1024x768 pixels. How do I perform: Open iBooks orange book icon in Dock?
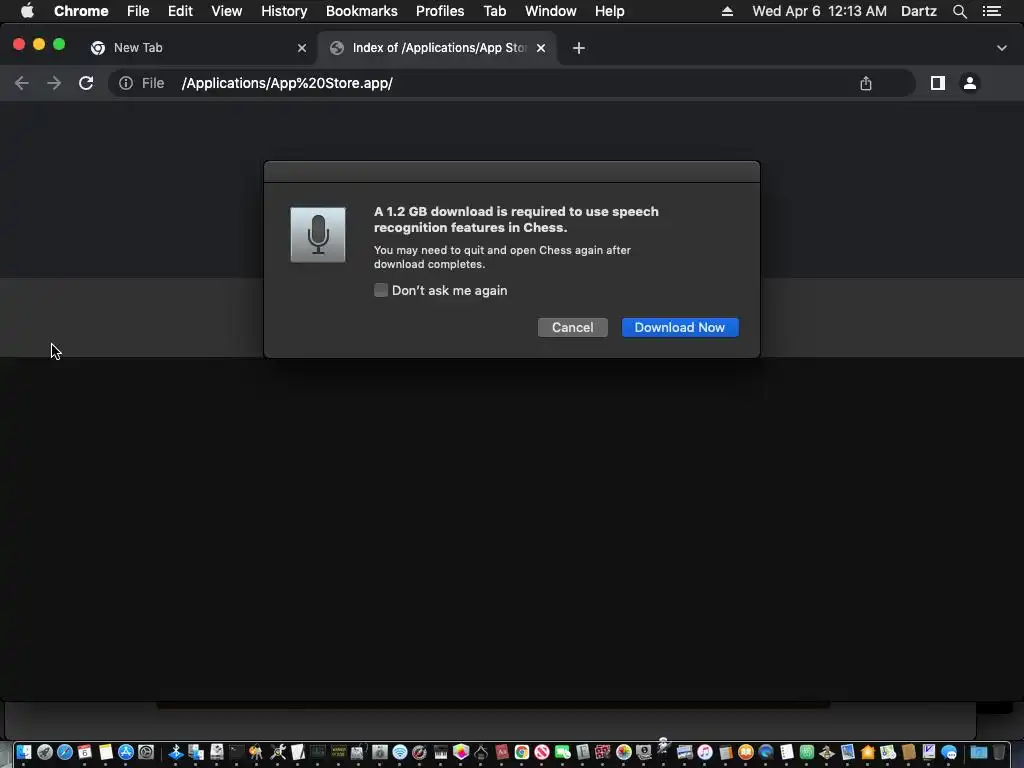tap(746, 752)
